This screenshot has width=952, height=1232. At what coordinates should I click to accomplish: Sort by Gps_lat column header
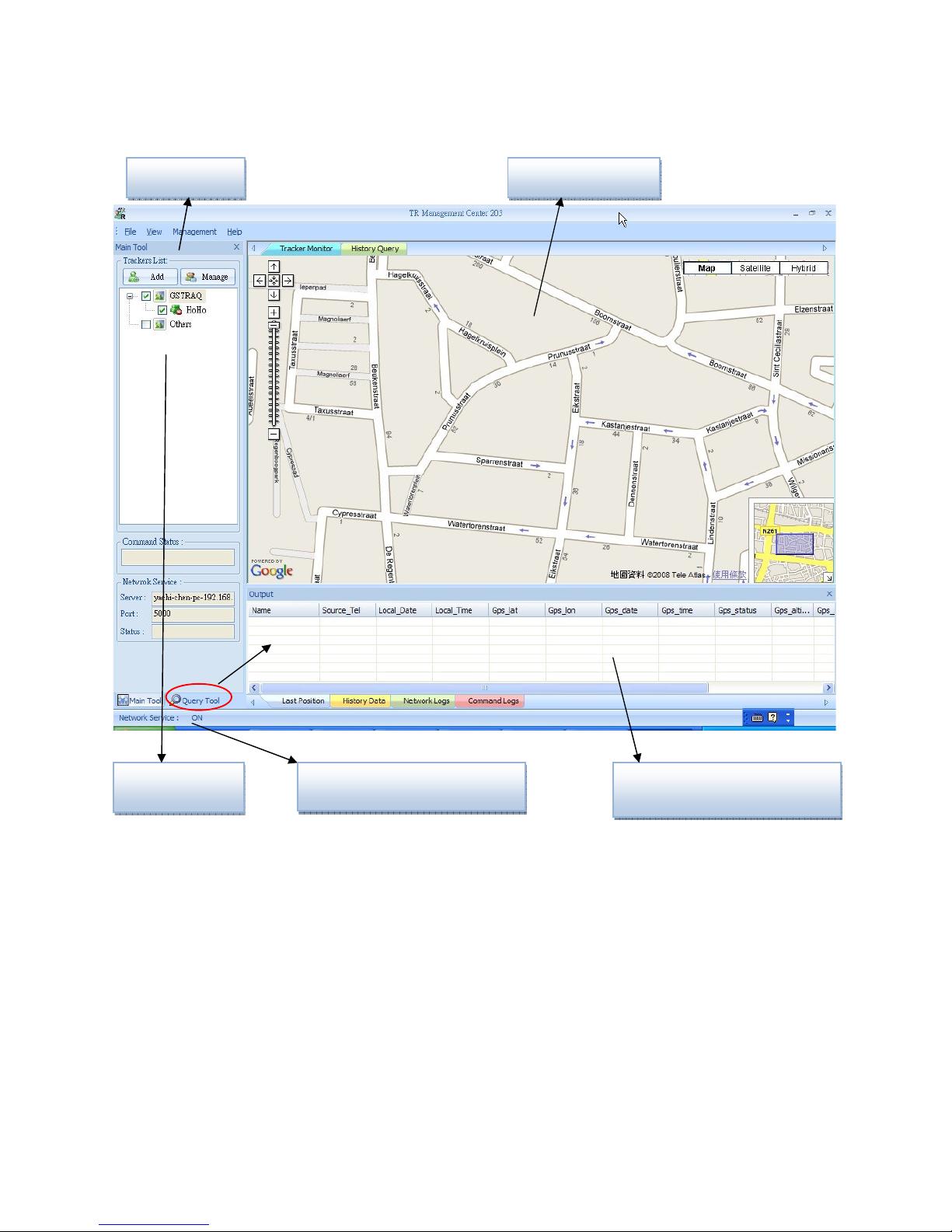518,610
